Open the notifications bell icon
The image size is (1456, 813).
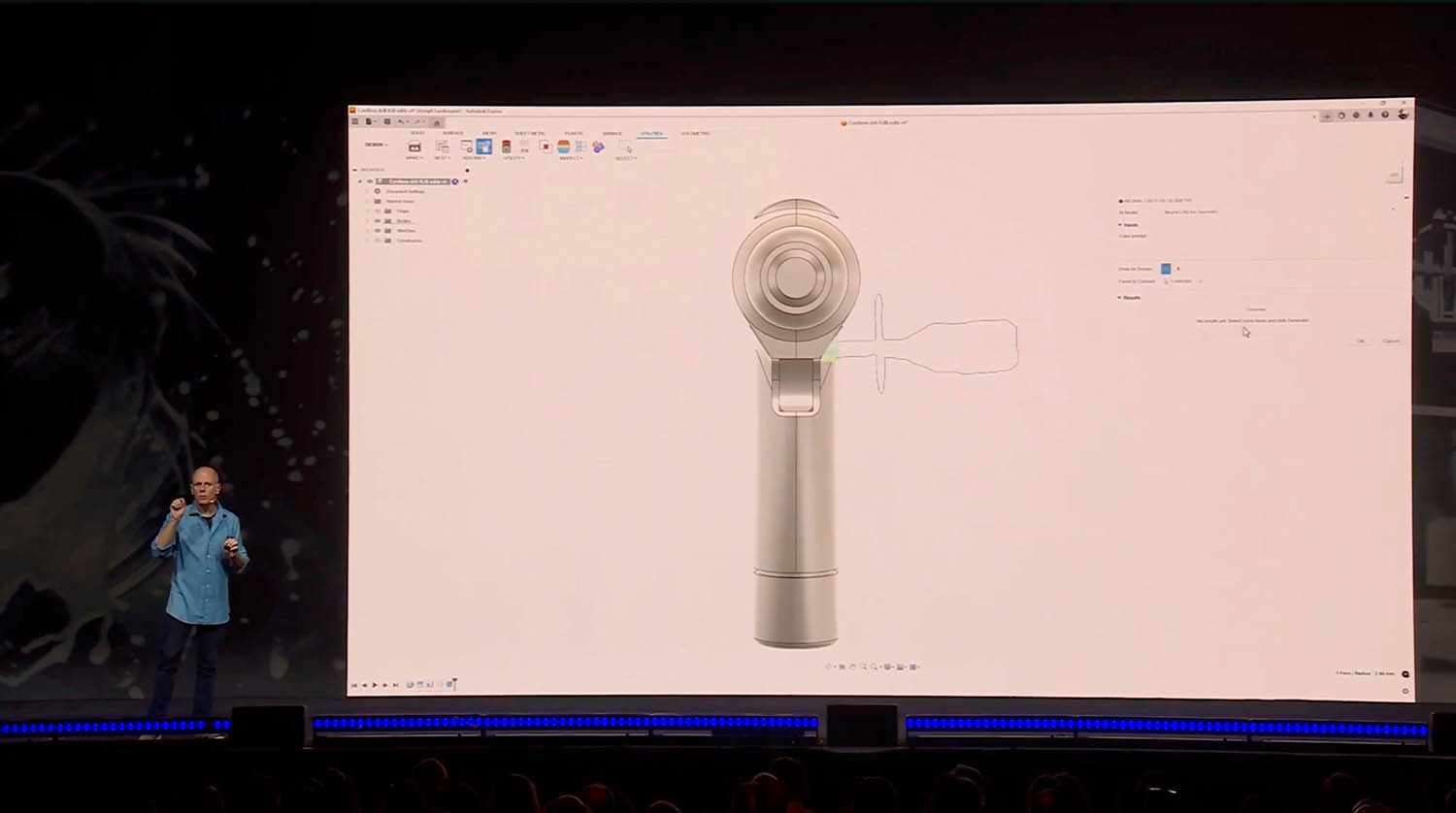(x=1371, y=115)
